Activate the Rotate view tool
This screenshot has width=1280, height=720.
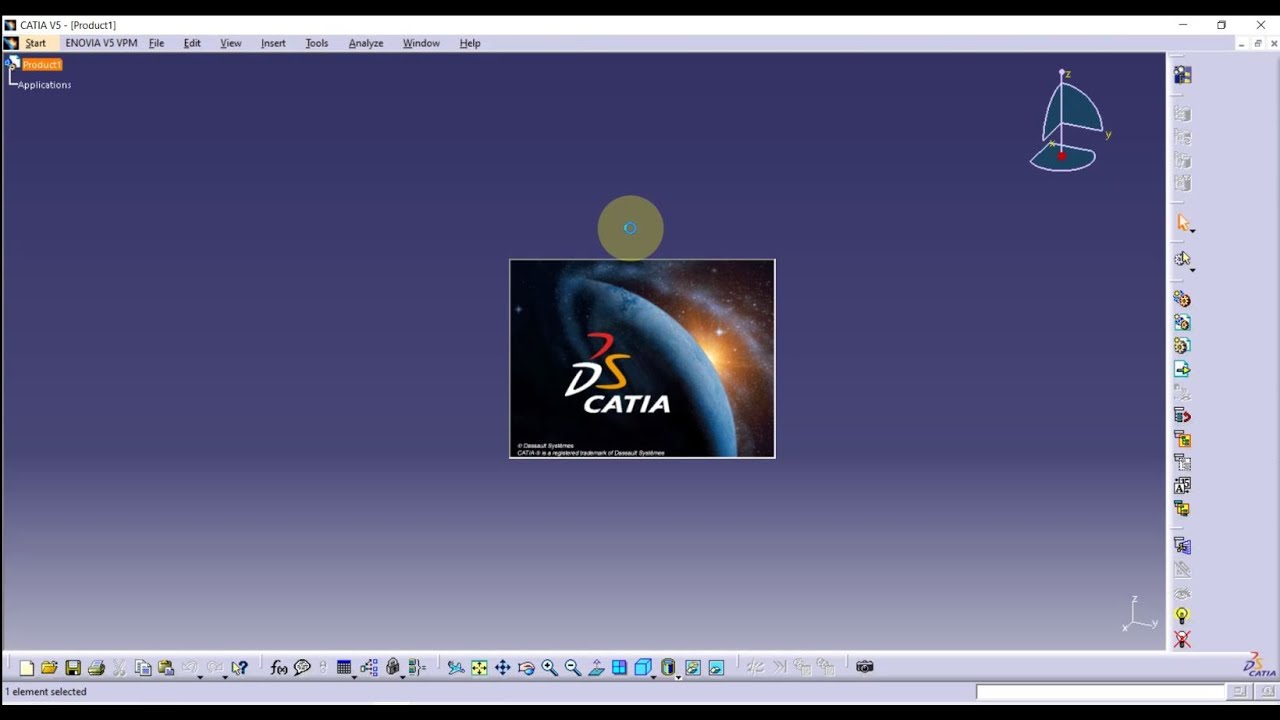[526, 668]
